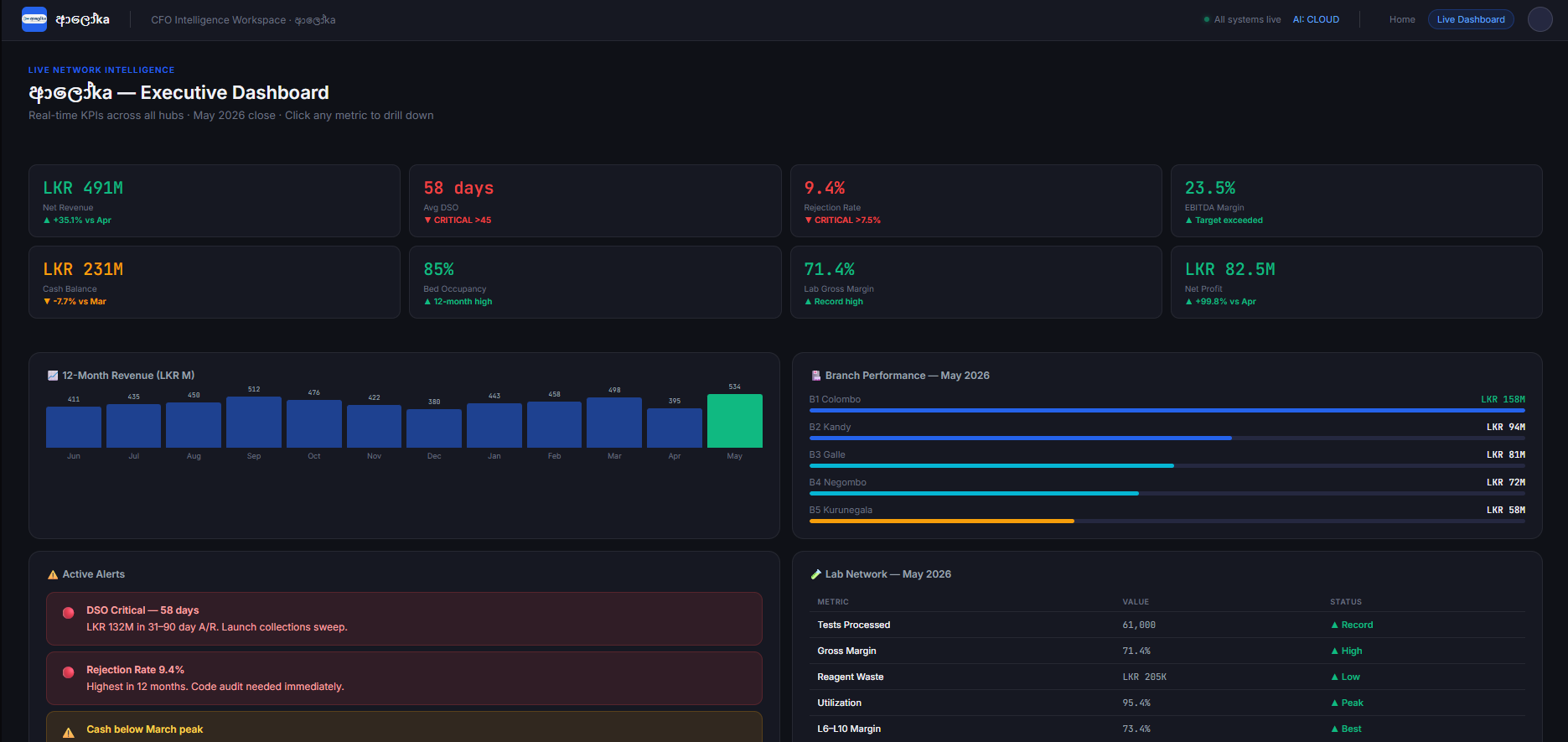Click the METRIC column header
The width and height of the screenshot is (1568, 742).
coord(833,602)
